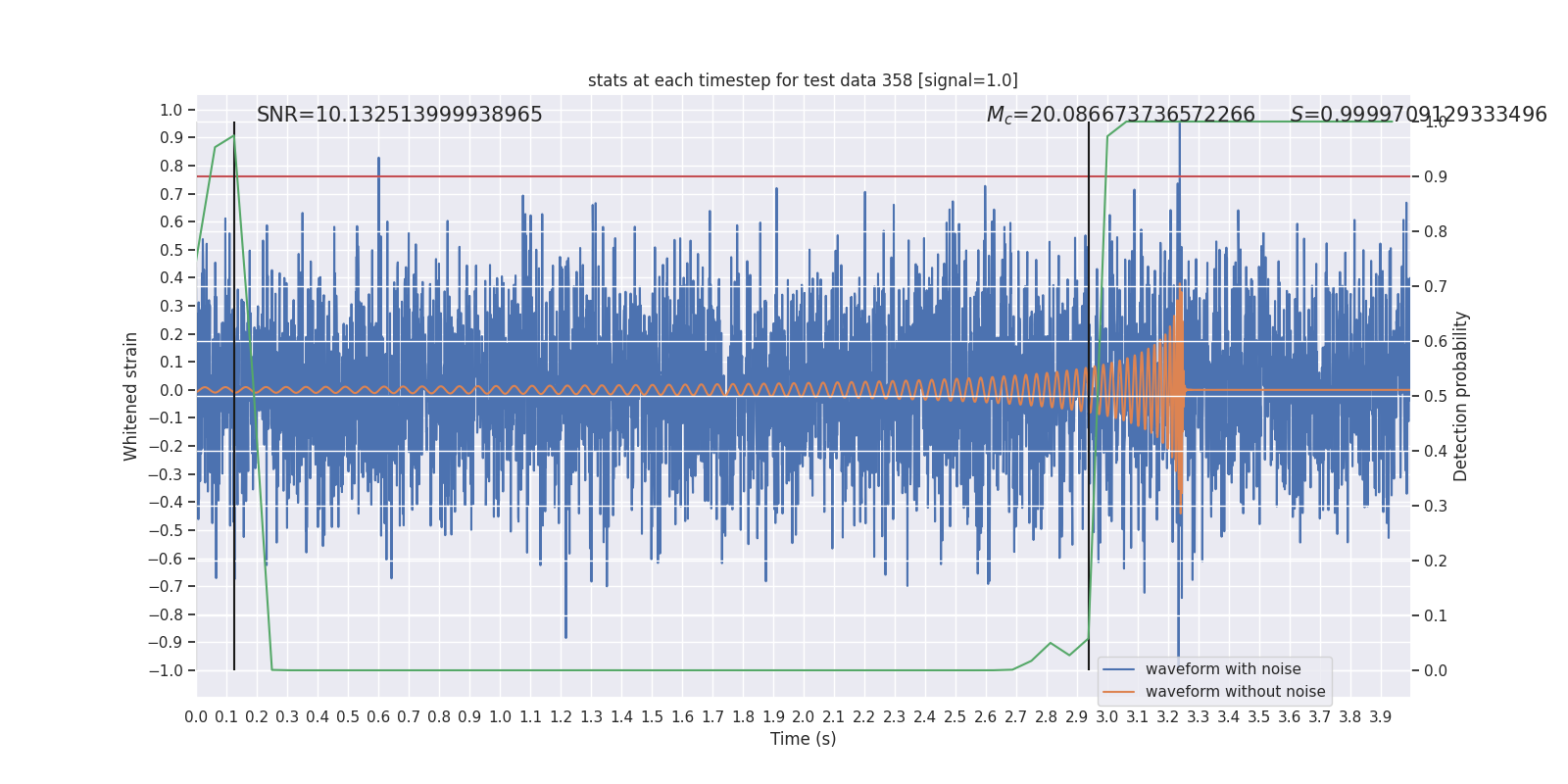1568x784 pixels.
Task: Select the time axis tick label 1.5
Action: [x=652, y=717]
